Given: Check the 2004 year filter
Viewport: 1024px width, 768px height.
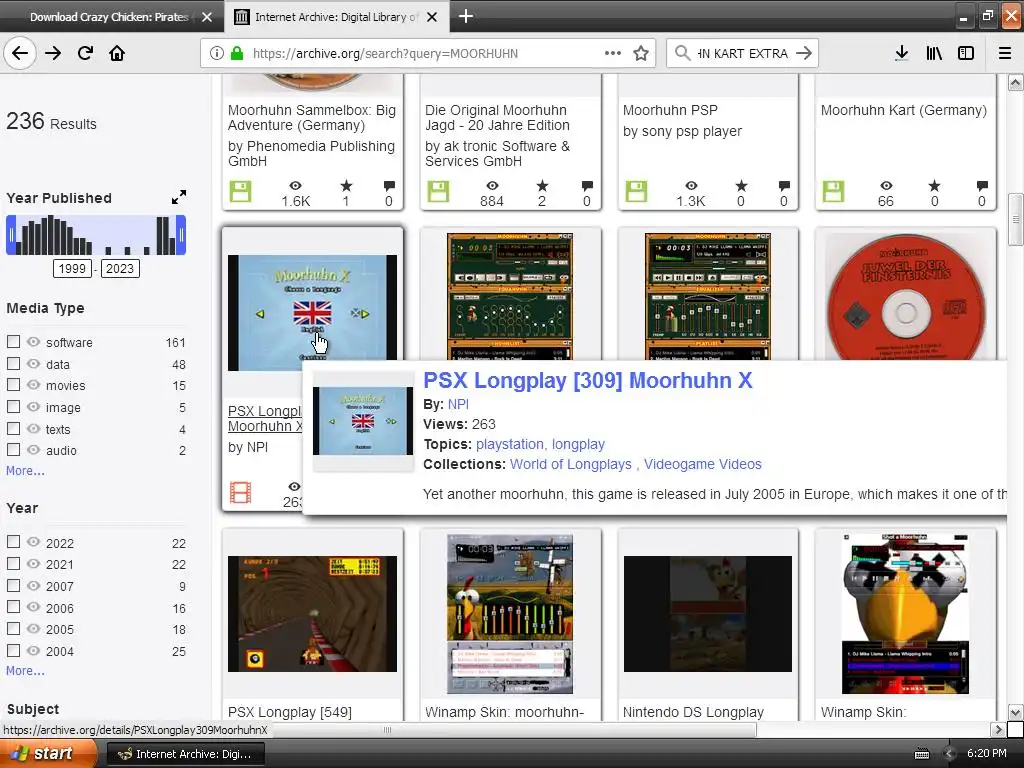Looking at the screenshot, I should [x=13, y=650].
